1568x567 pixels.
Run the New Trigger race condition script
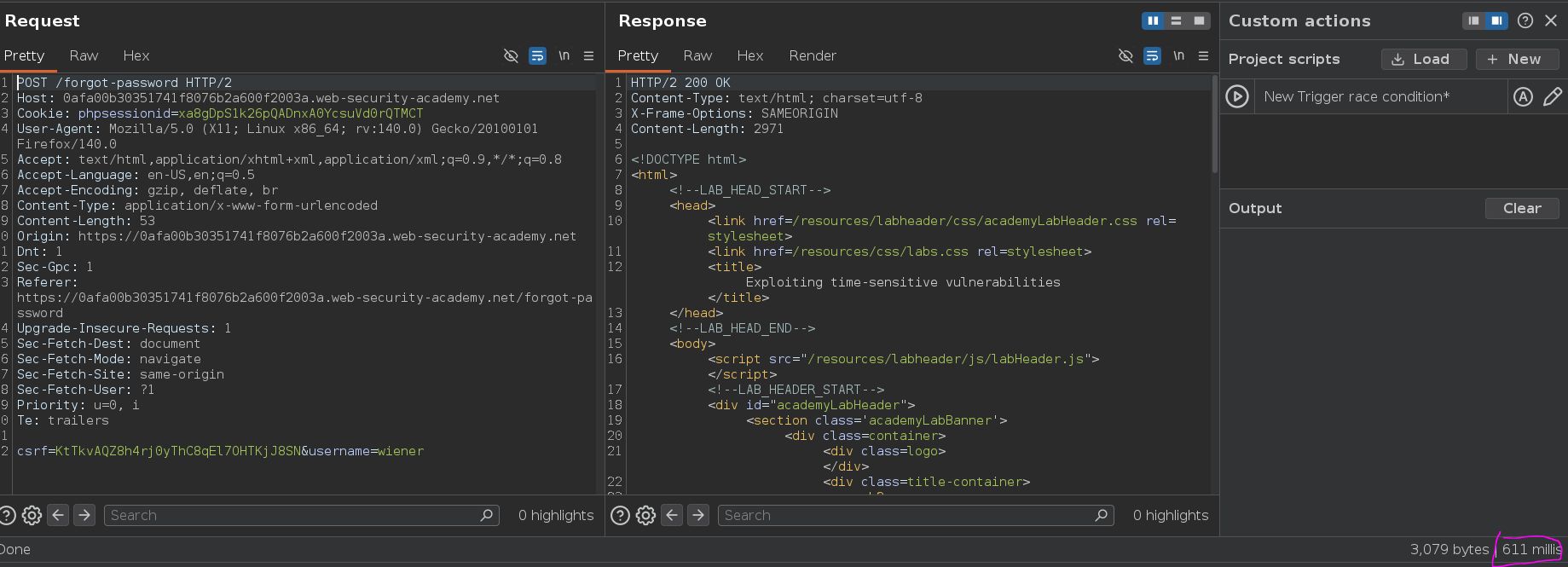(1237, 96)
